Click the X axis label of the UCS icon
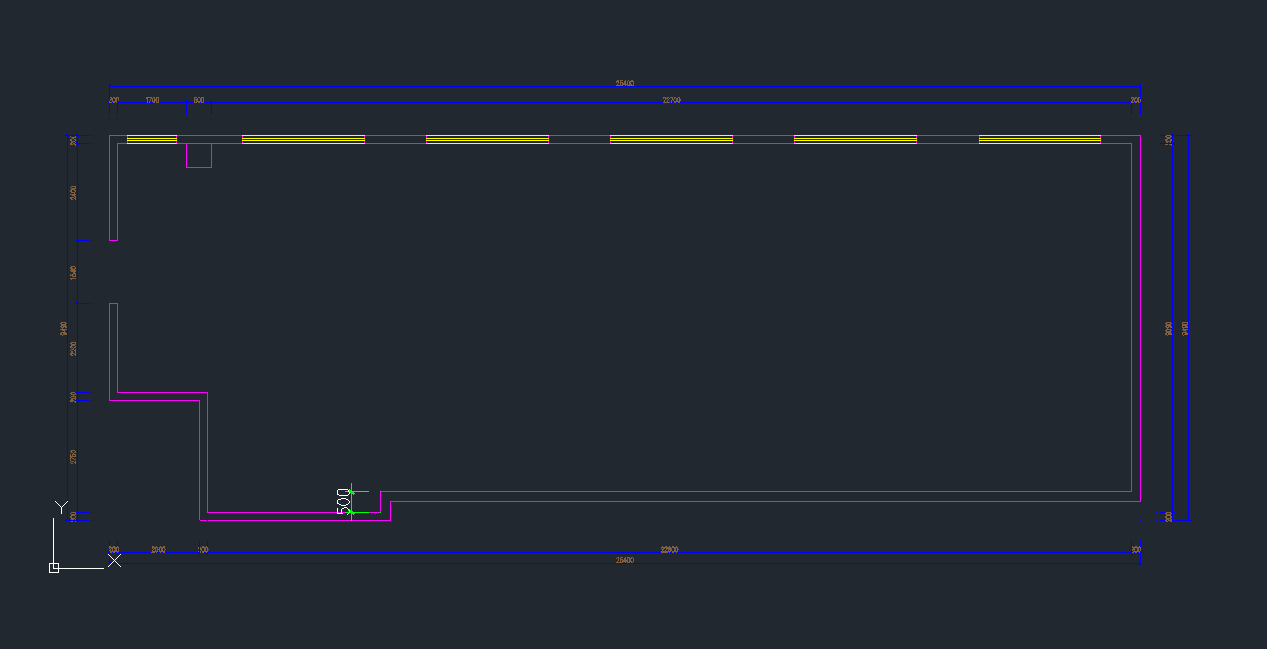1267x649 pixels. click(115, 560)
